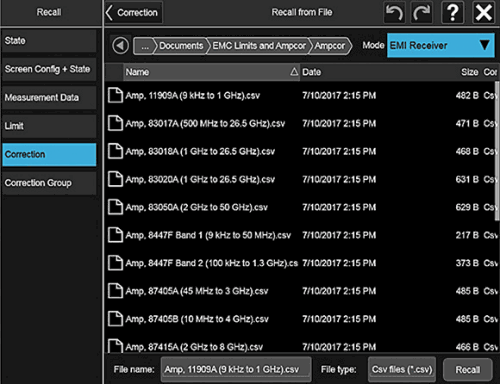Click file icon for 8447F Band 2 row

115,263
